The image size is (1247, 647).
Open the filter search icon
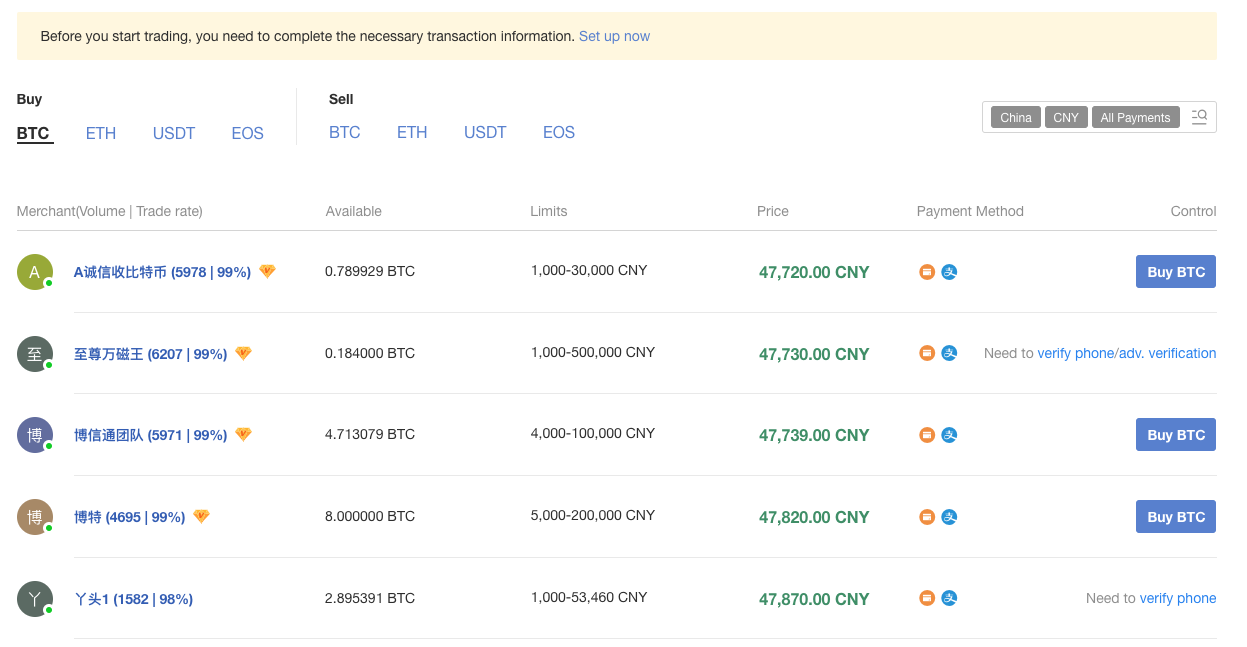pos(1199,117)
